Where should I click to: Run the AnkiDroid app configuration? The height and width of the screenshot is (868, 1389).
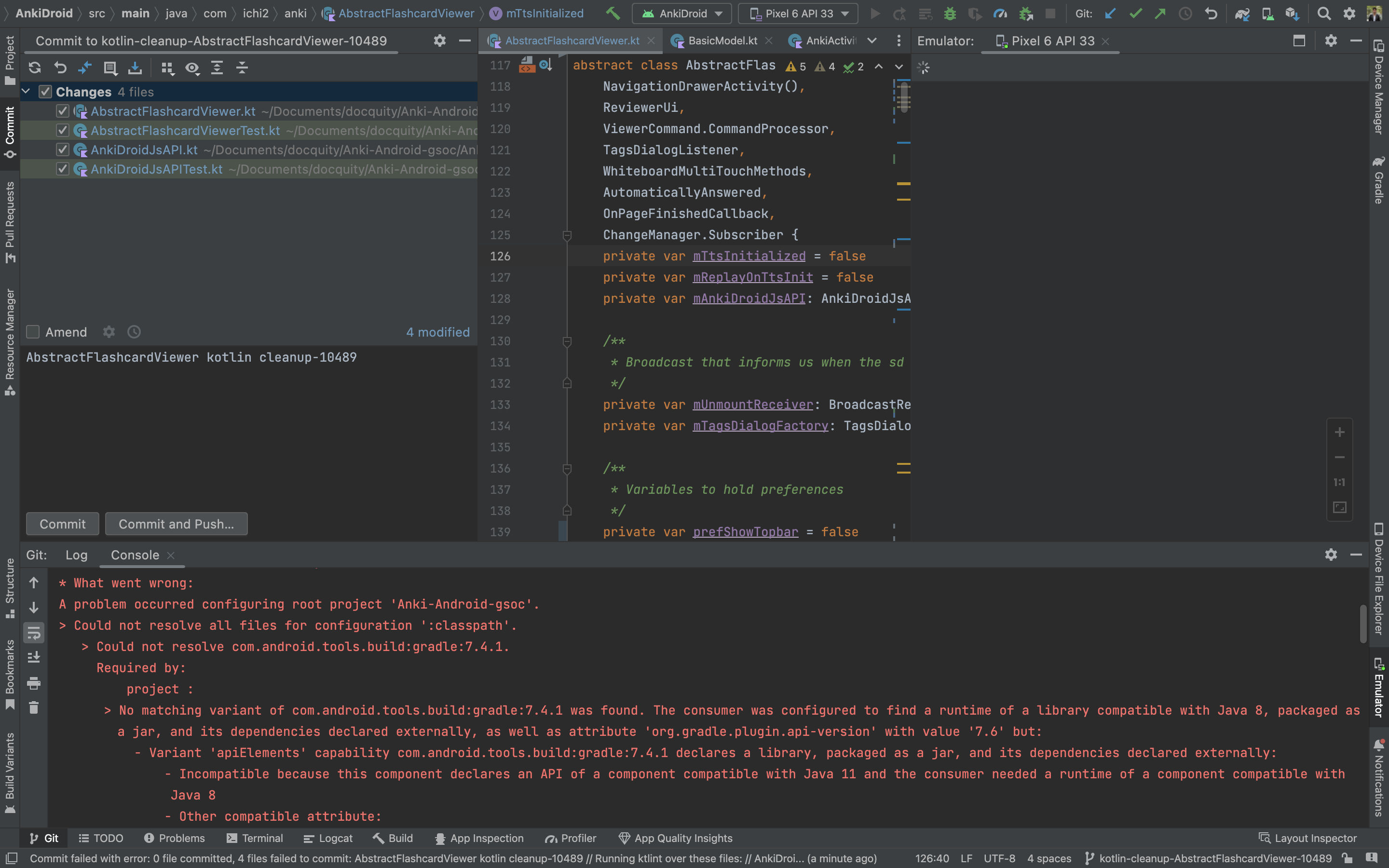875,13
